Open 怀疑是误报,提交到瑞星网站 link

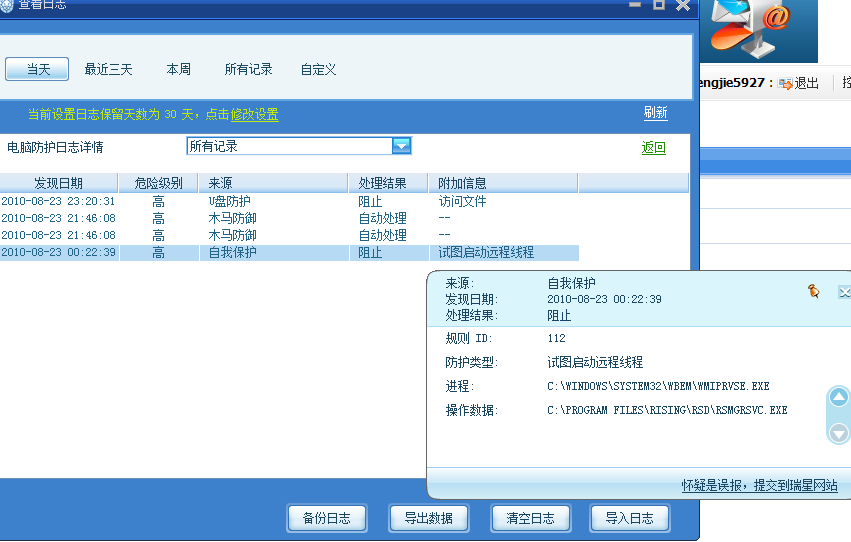point(759,485)
